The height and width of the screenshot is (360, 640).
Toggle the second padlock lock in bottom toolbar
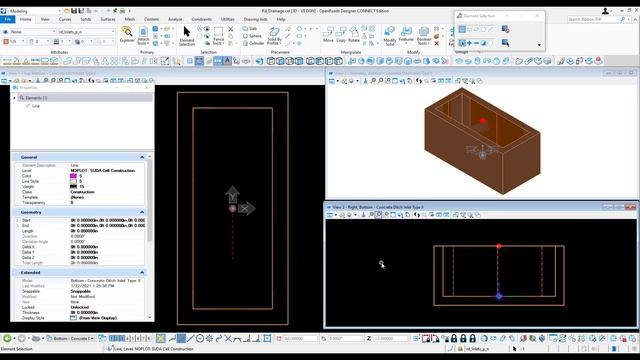(463, 338)
